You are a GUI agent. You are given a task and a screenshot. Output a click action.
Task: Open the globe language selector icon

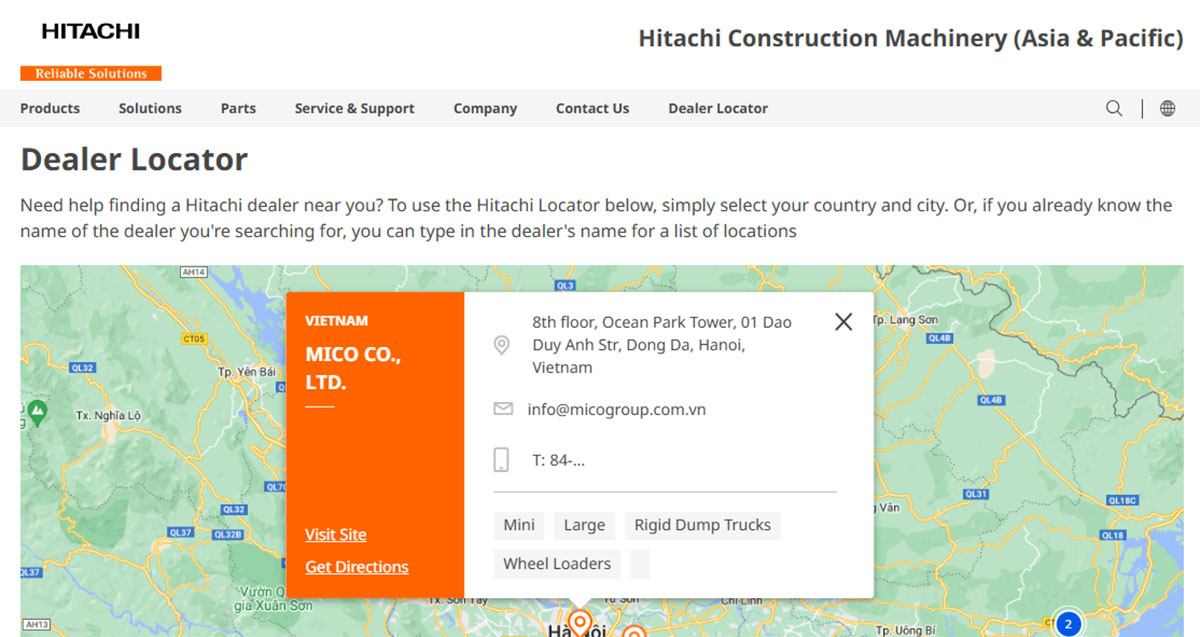click(1167, 108)
